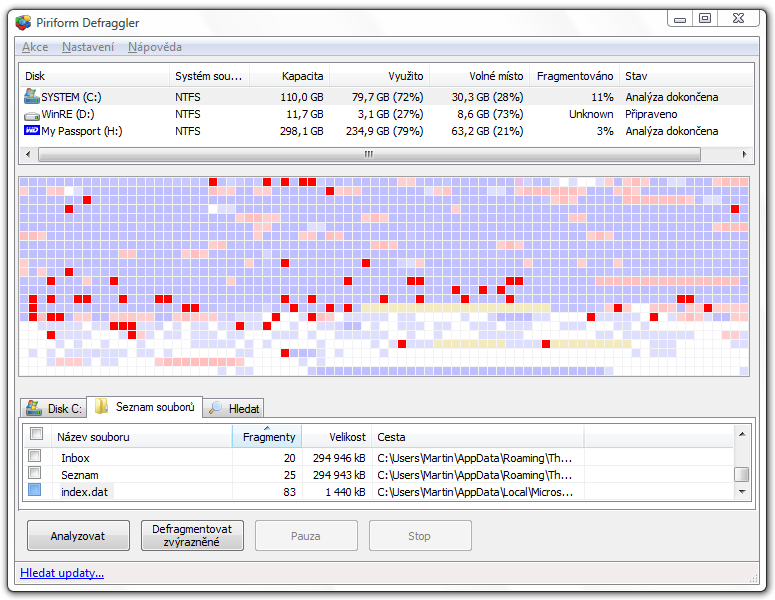The height and width of the screenshot is (600, 775).
Task: Select the Seznam file name
Action: (80, 475)
